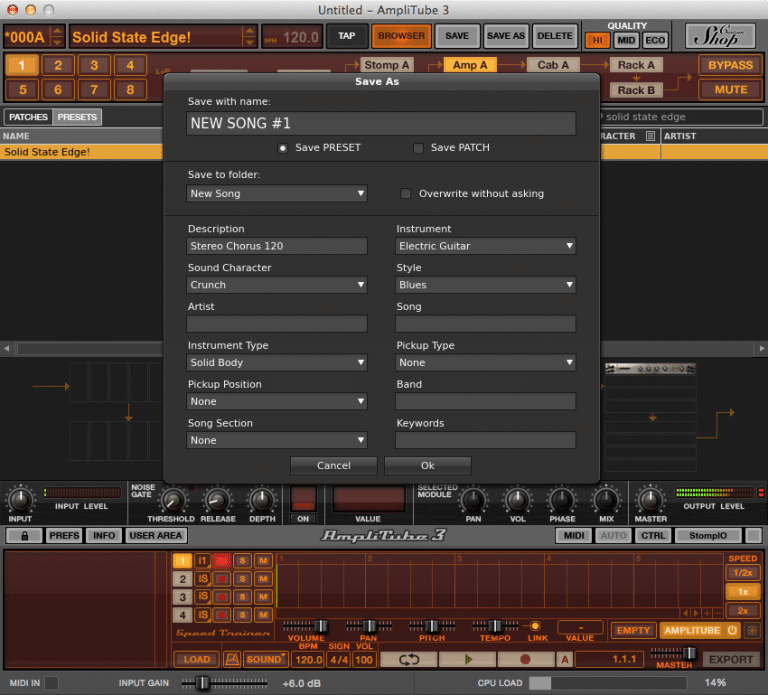
Task: Click the noise gate THRESHOLD knob
Action: point(172,500)
